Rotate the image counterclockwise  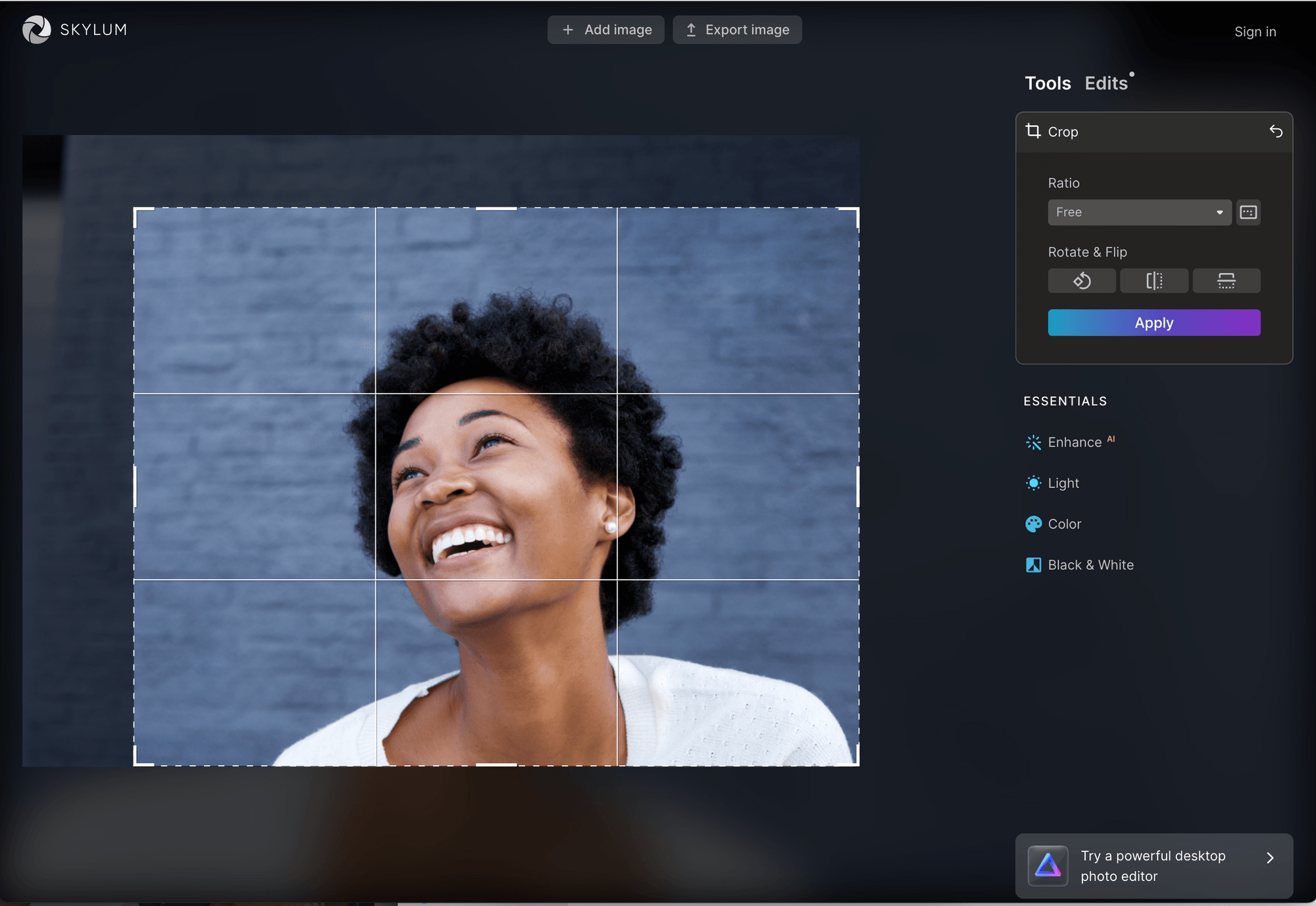point(1081,280)
